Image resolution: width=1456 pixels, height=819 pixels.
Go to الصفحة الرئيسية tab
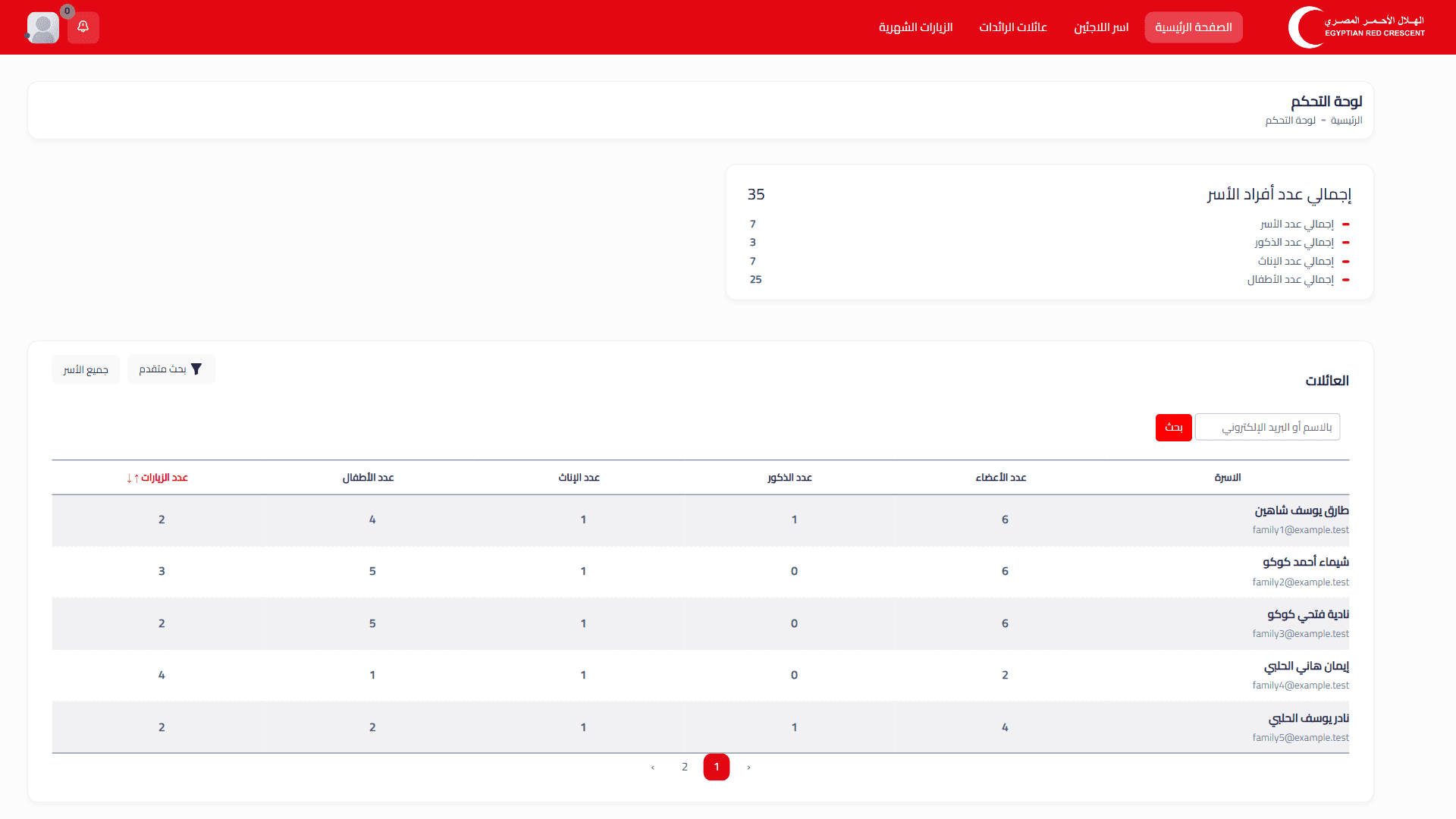(1194, 27)
